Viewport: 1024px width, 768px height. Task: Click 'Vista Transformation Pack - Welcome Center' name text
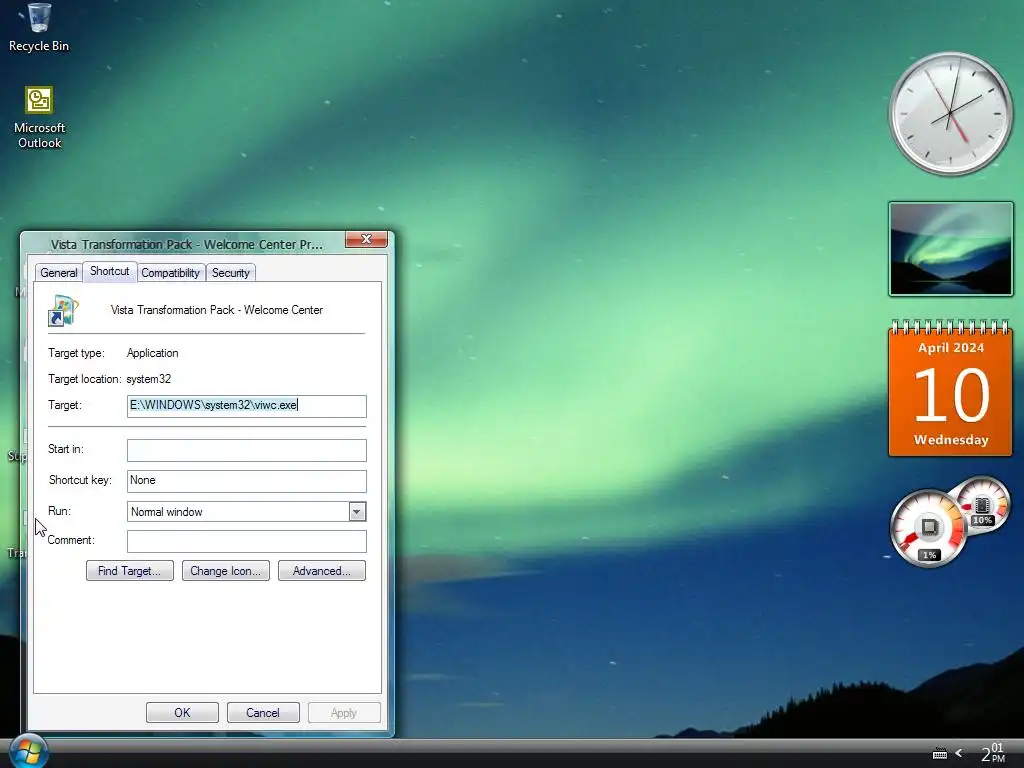point(217,310)
